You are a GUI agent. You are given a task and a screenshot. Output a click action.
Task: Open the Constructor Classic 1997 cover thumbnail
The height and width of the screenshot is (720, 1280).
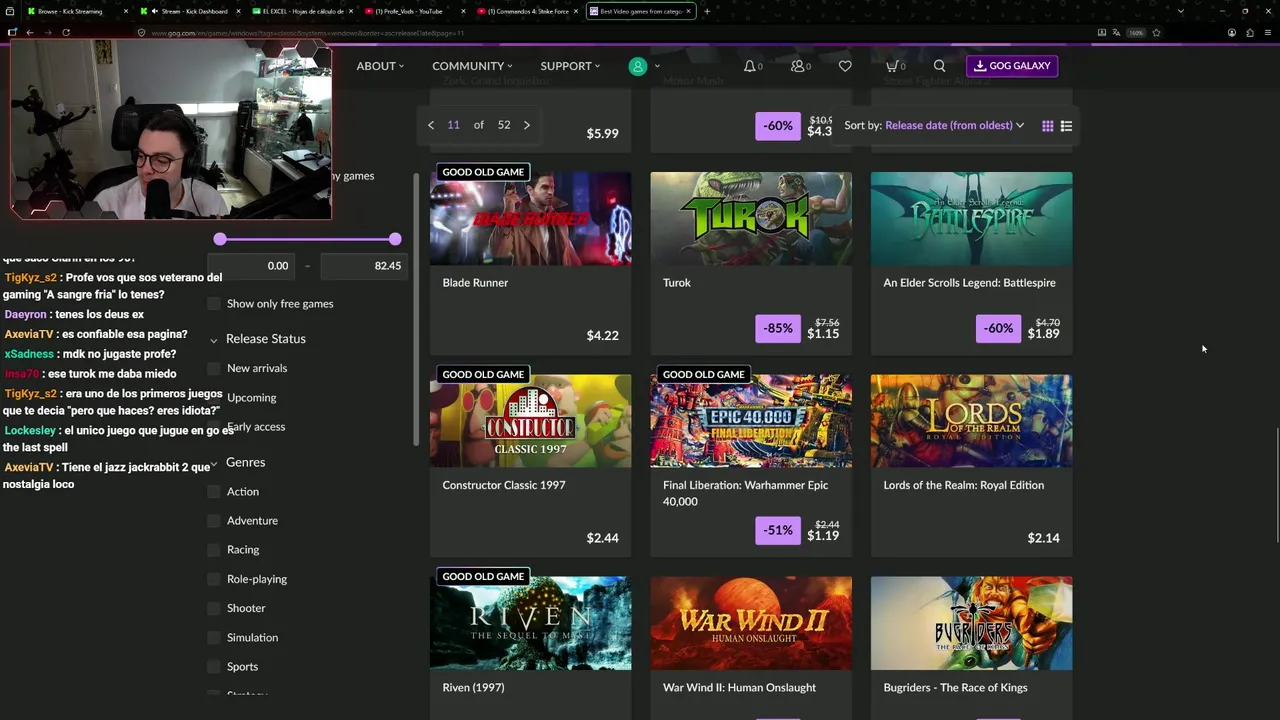[x=531, y=421]
